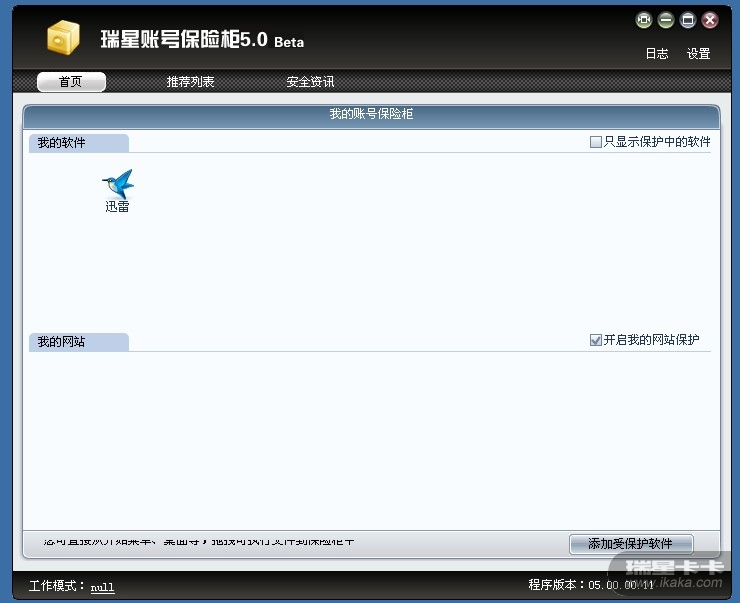Switch to the 首页 tab
The image size is (740, 603).
71,82
